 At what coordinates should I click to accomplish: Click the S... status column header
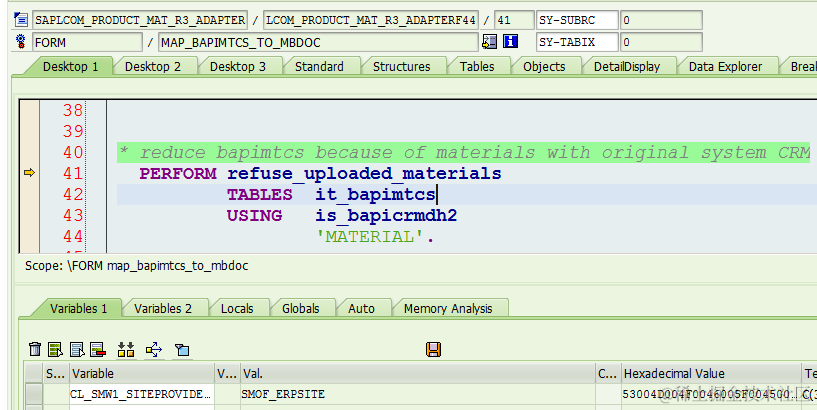click(x=56, y=374)
